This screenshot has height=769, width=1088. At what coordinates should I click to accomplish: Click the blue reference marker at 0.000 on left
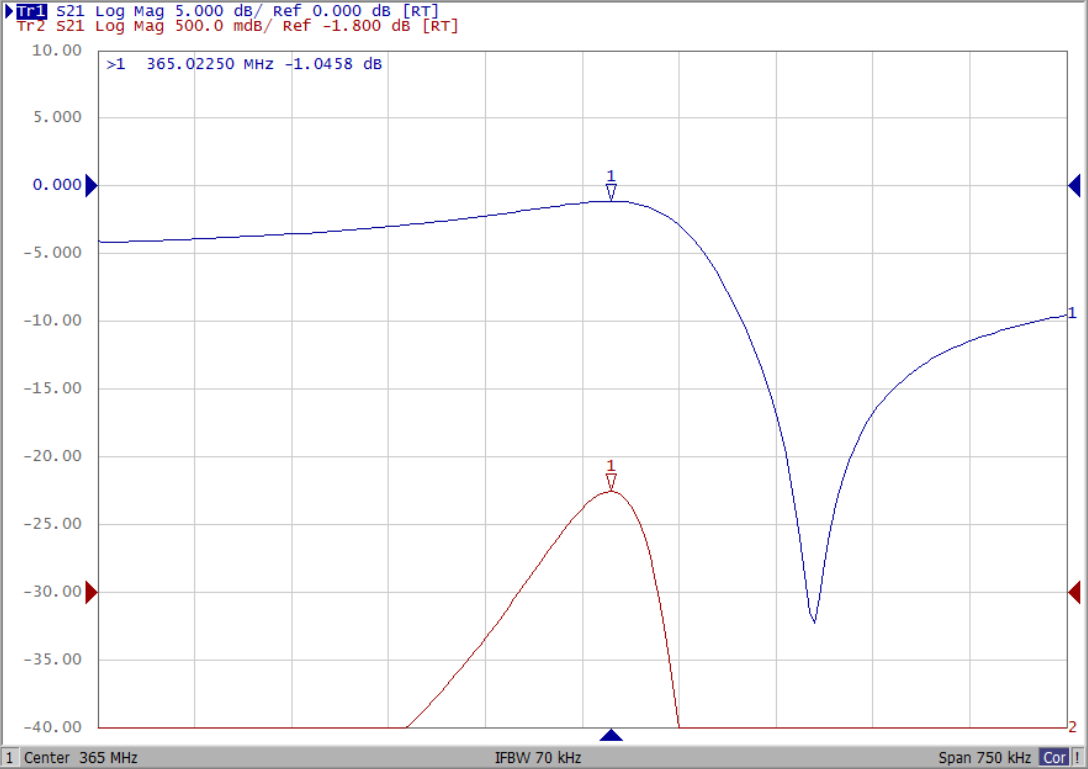point(91,185)
